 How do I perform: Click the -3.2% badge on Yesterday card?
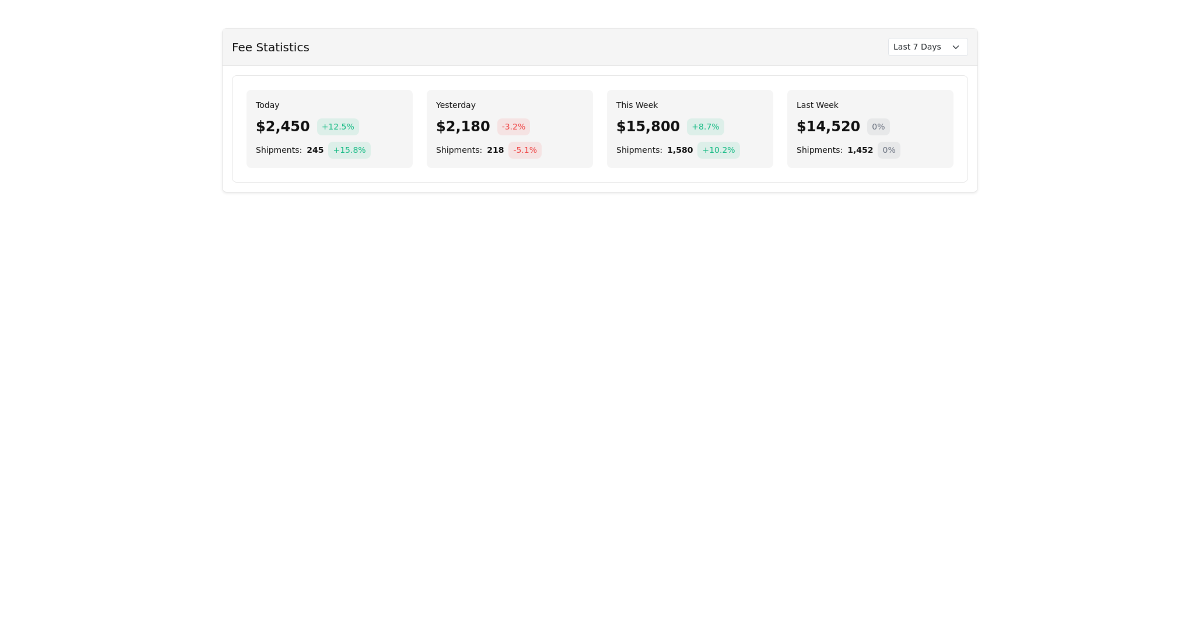click(x=514, y=127)
